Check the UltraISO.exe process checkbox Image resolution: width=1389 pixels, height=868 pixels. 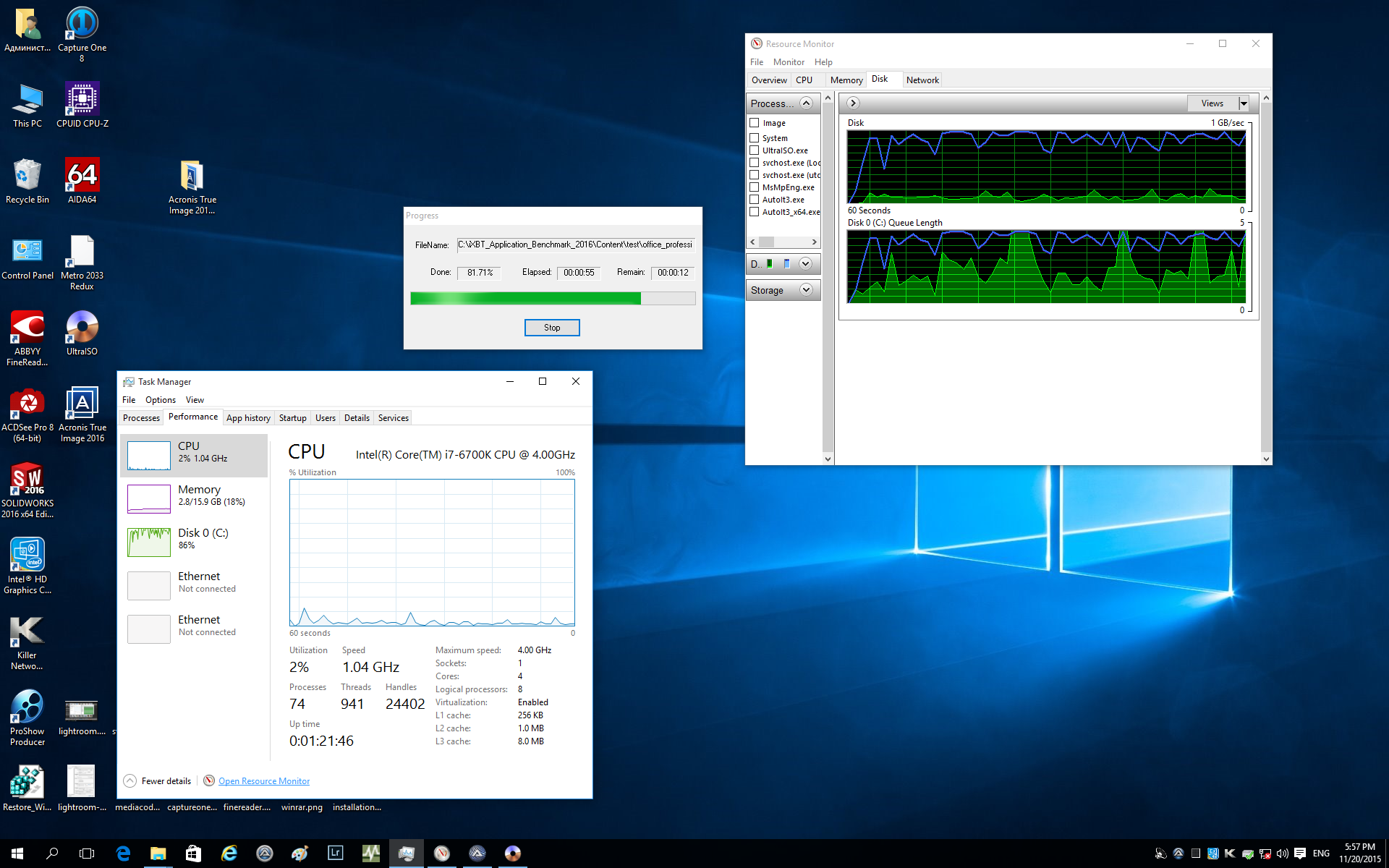[755, 150]
